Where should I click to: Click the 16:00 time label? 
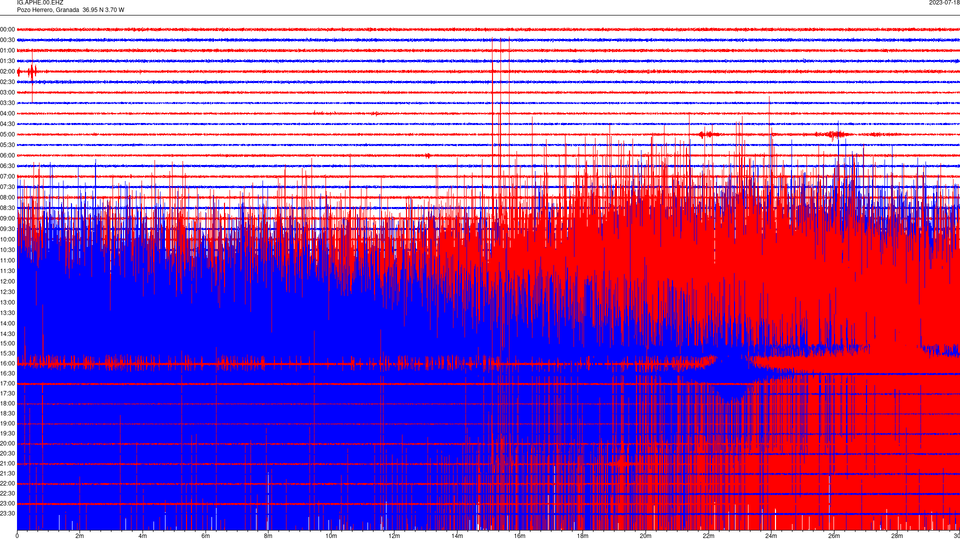pos(7,364)
